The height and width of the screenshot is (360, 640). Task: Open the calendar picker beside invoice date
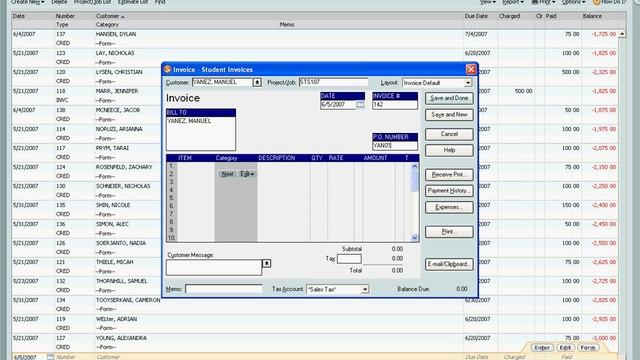(x=360, y=105)
